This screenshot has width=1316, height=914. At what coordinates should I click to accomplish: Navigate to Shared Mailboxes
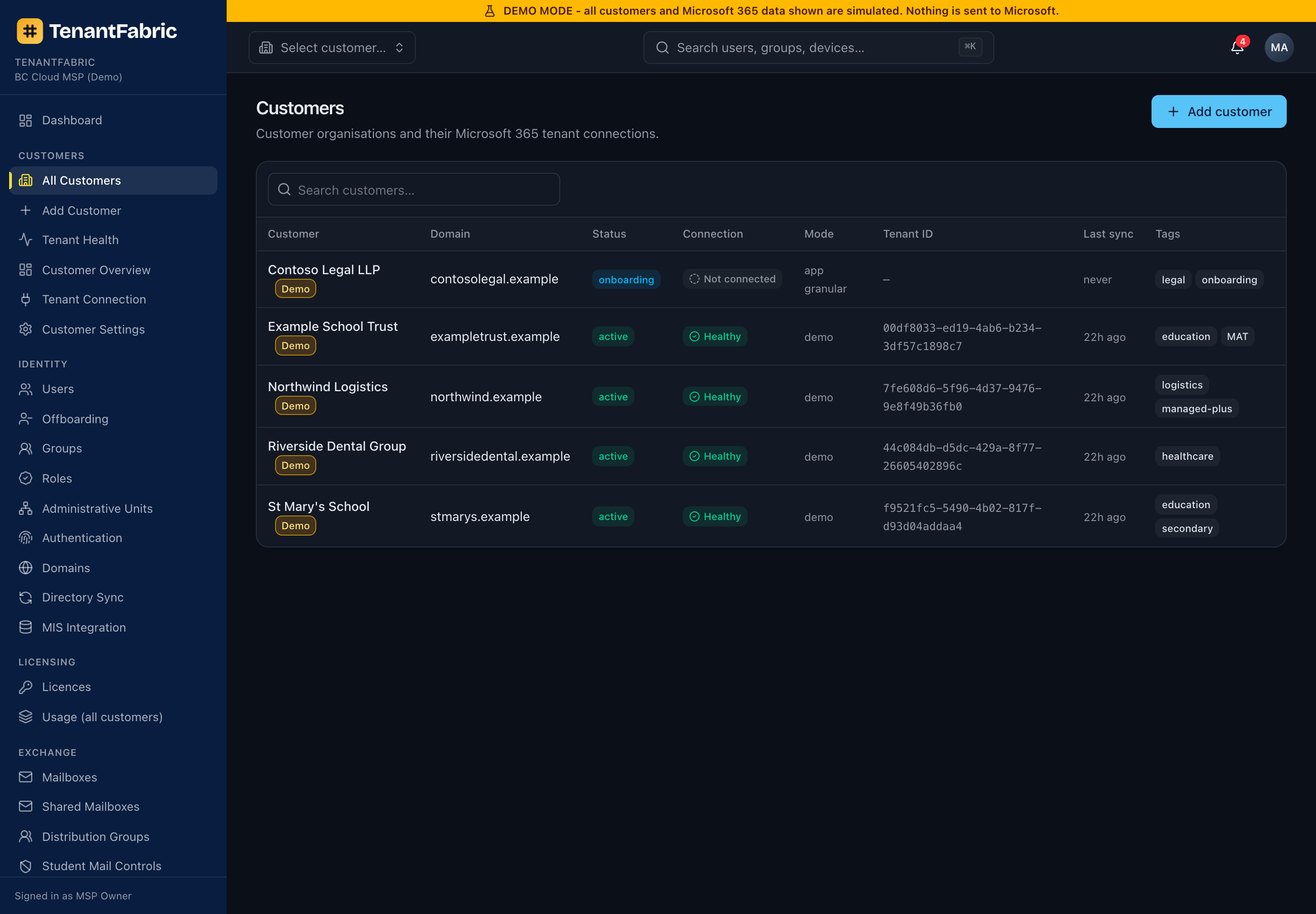tap(113, 806)
